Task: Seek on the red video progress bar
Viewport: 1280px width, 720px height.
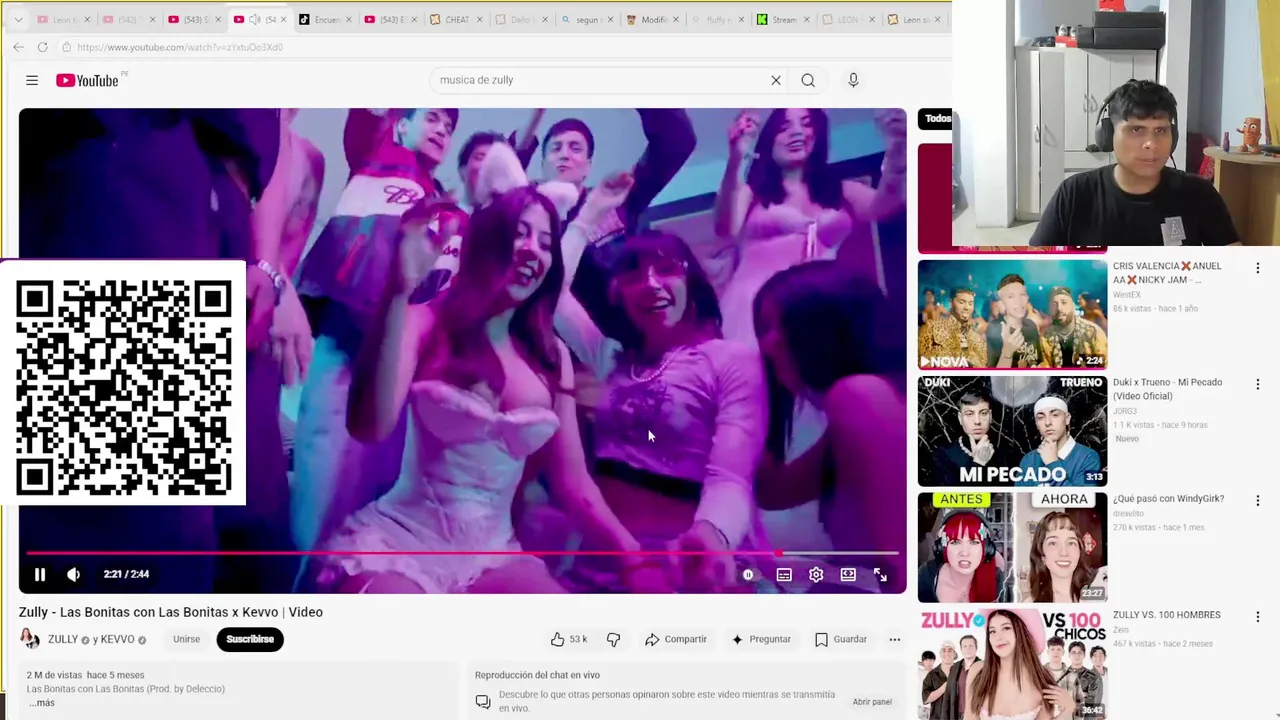Action: click(x=462, y=553)
